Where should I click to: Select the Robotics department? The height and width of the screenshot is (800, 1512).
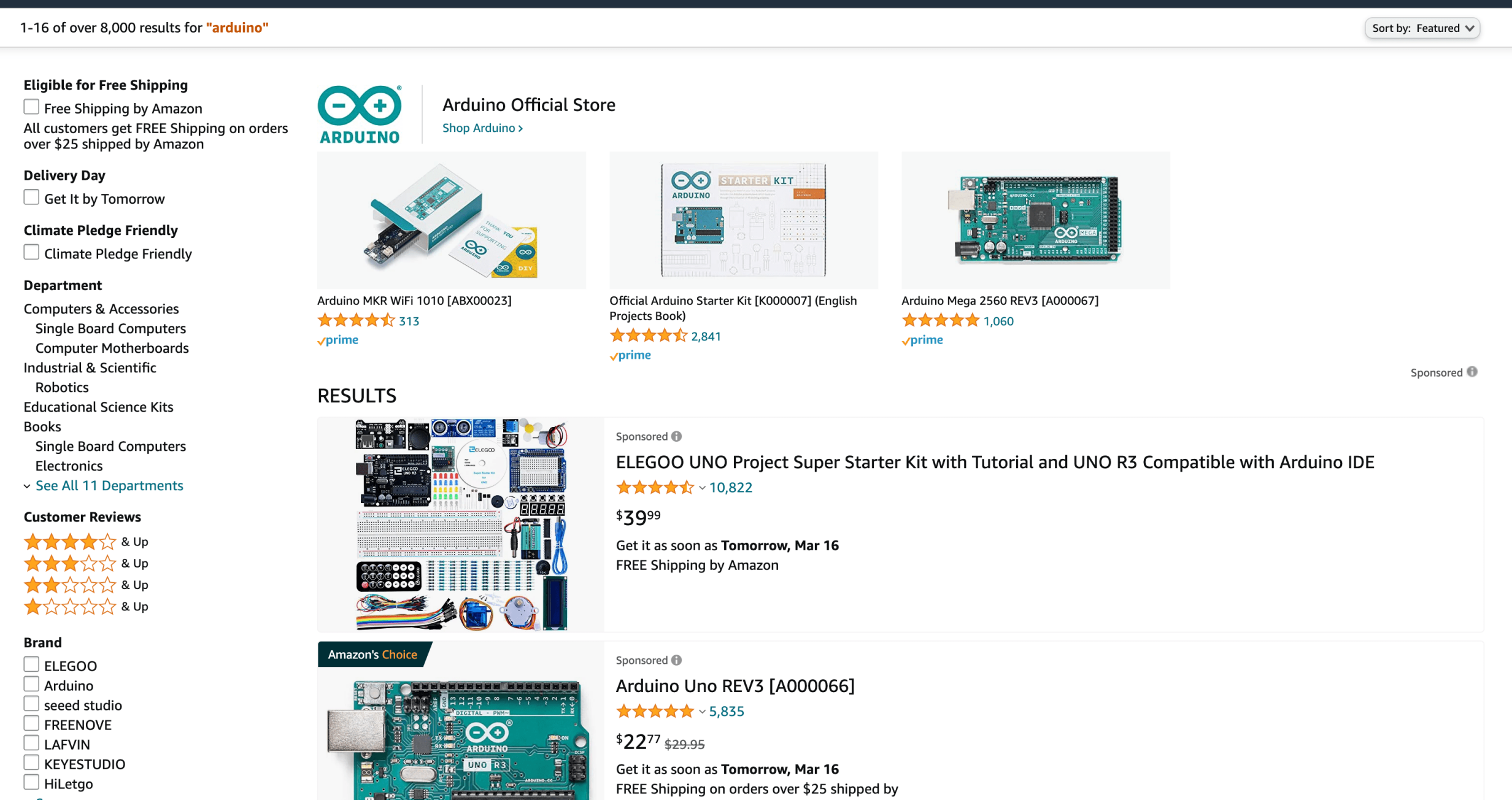(x=62, y=387)
